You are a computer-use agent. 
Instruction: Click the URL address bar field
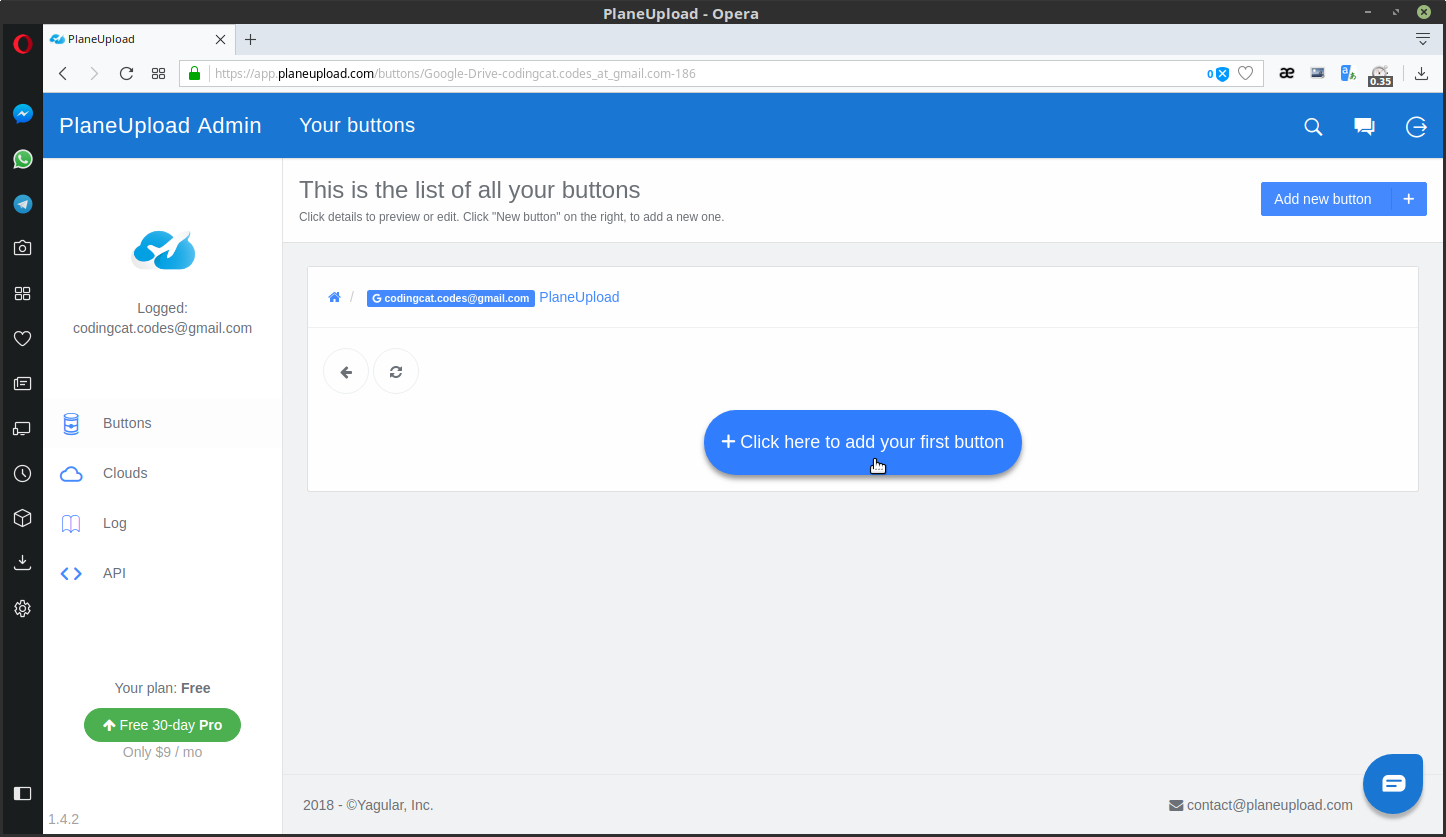tap(700, 73)
